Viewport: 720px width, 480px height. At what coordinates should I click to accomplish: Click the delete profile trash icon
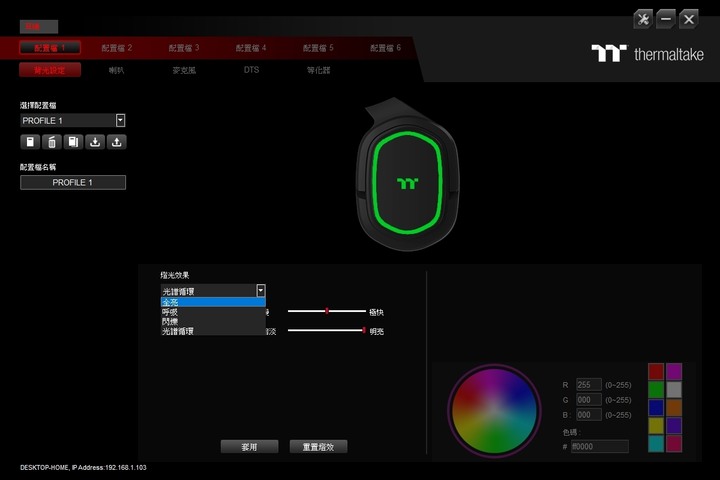[52, 142]
